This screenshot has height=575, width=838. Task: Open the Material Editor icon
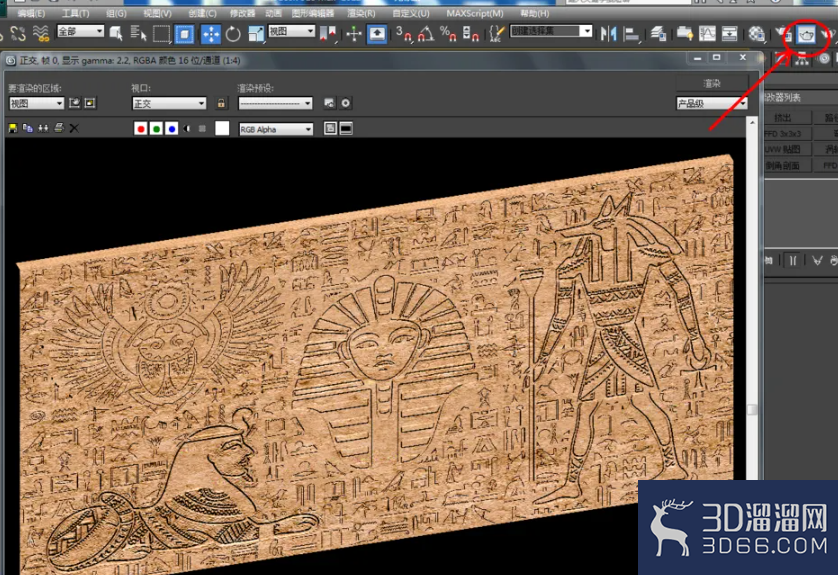pyautogui.click(x=756, y=34)
